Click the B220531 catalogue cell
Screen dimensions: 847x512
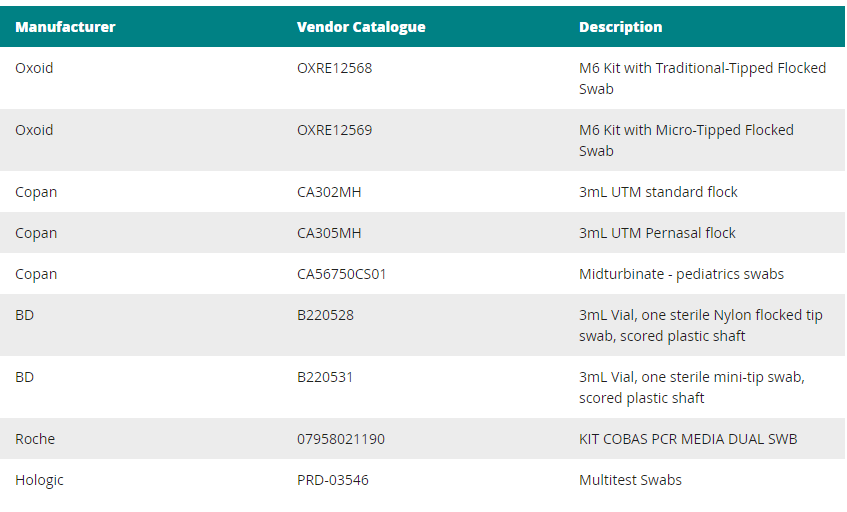[325, 377]
